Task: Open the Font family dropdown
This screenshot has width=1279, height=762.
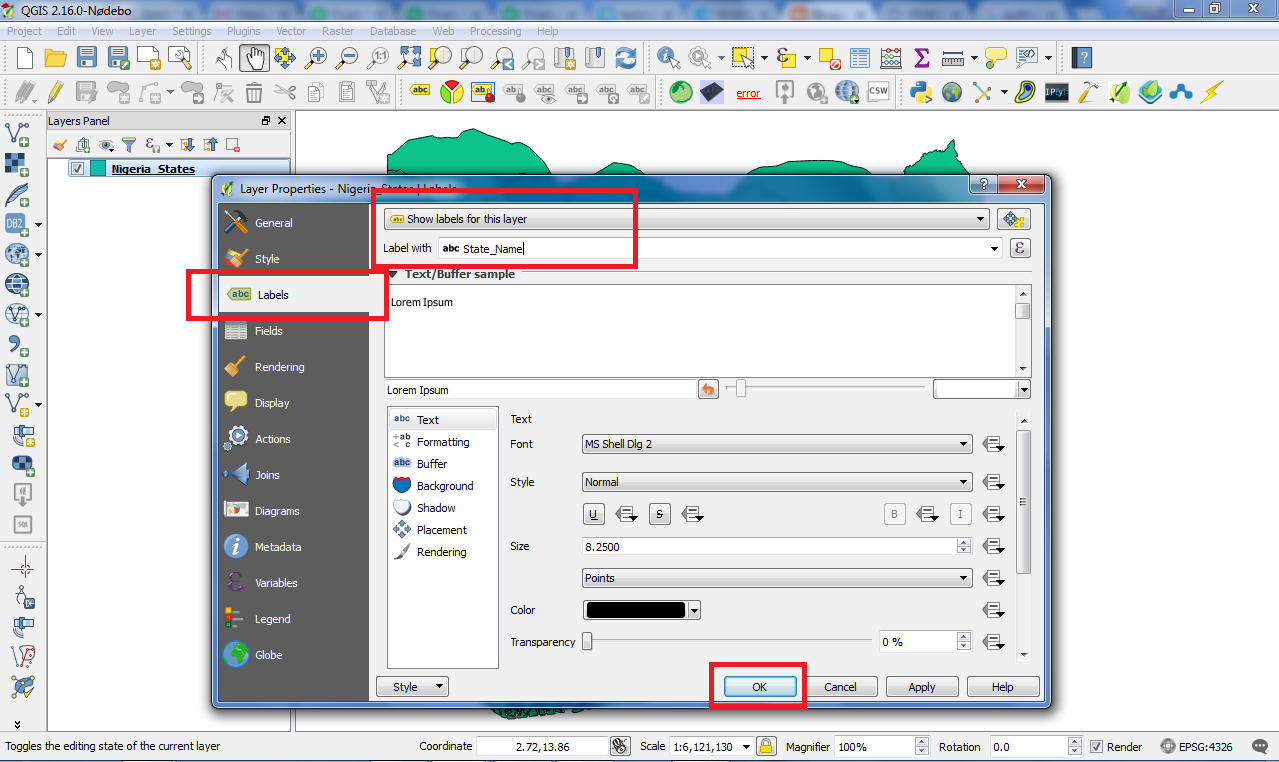Action: coord(777,444)
